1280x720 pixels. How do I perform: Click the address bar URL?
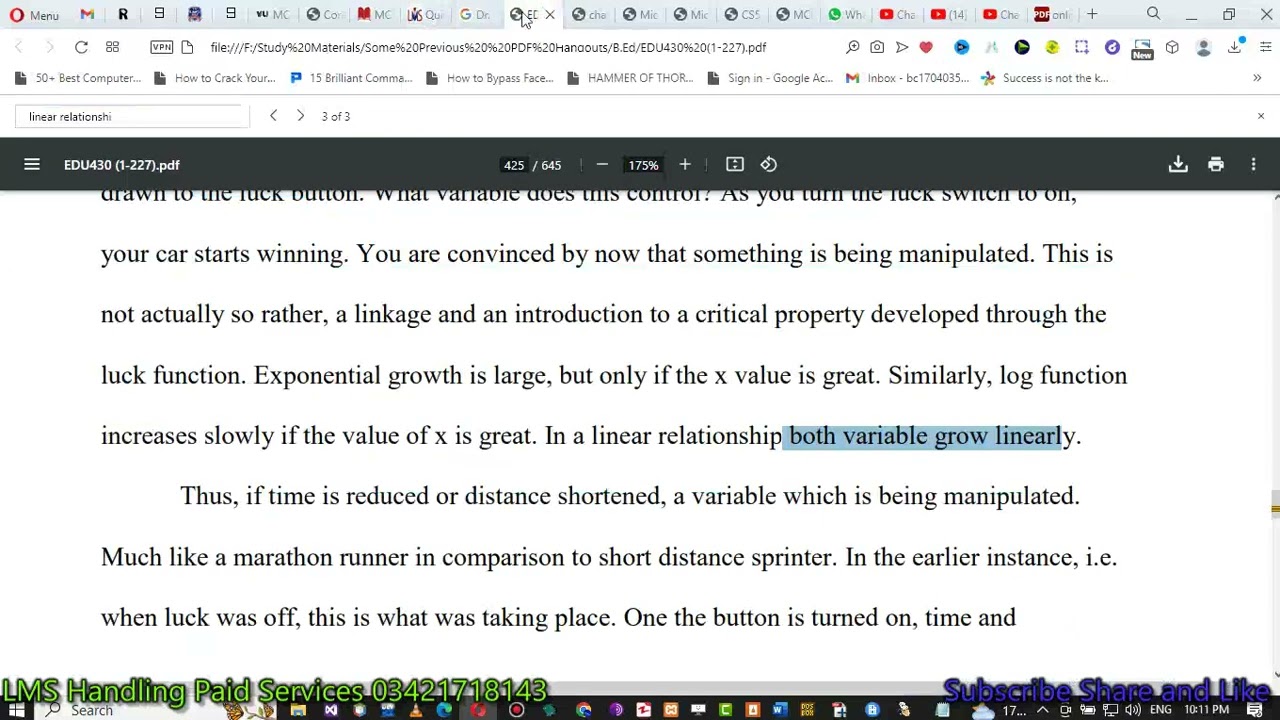tap(488, 47)
